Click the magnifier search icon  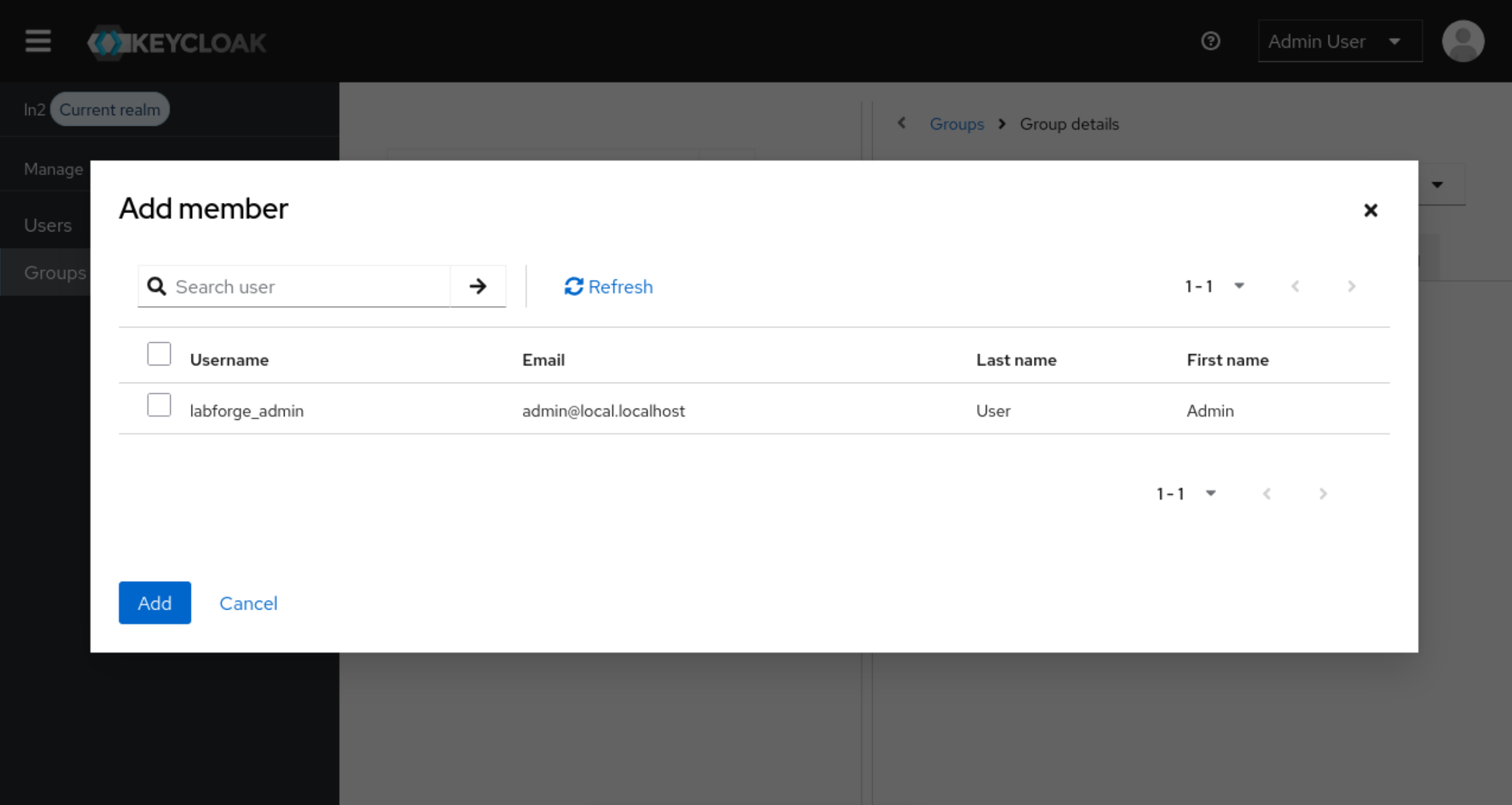[x=156, y=286]
